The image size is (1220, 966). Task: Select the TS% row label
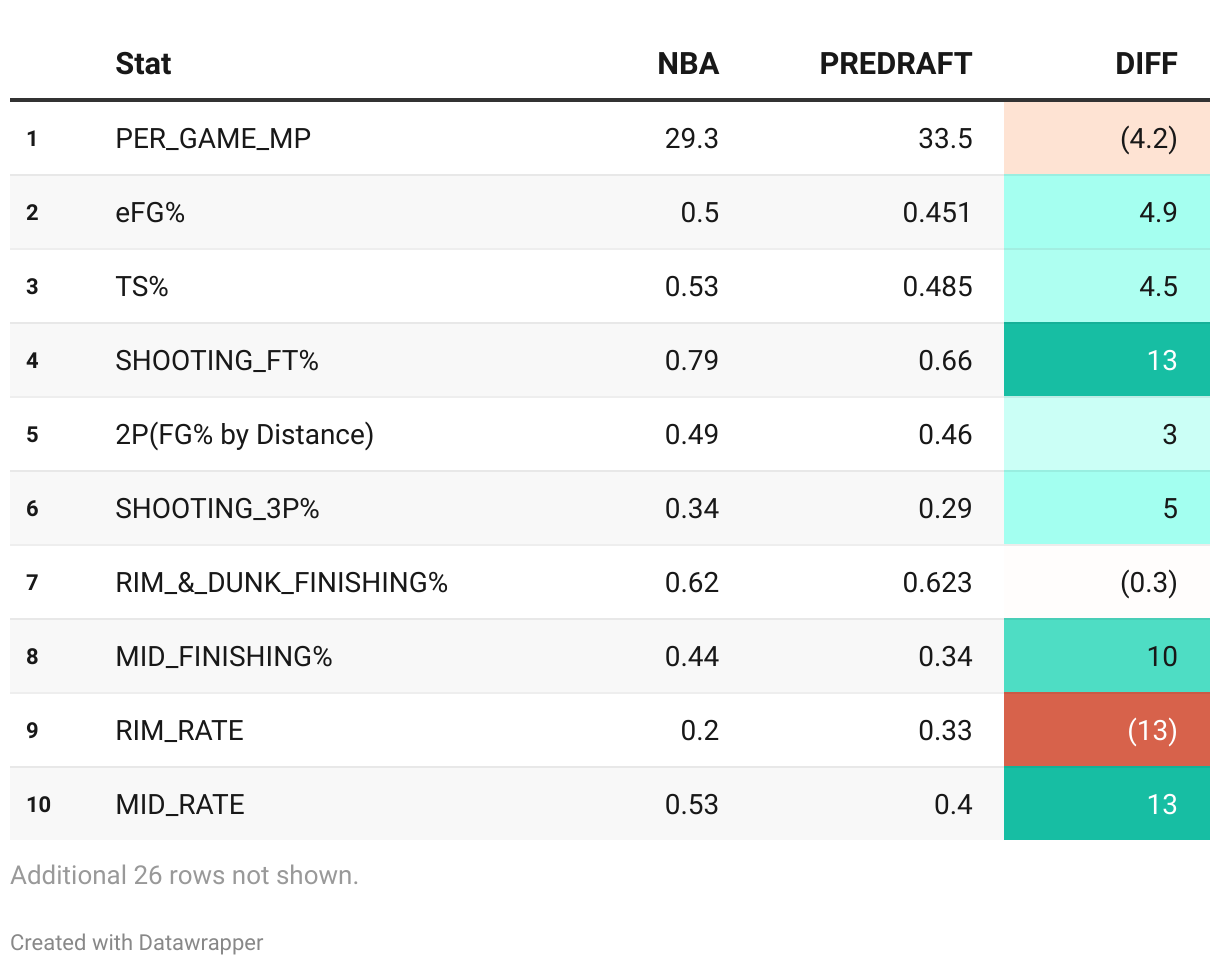point(142,286)
